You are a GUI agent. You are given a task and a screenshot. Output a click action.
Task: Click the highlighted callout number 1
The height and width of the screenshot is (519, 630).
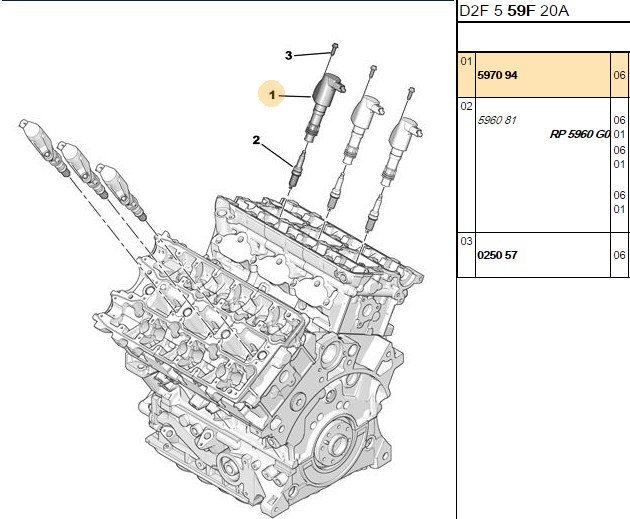pyautogui.click(x=272, y=95)
